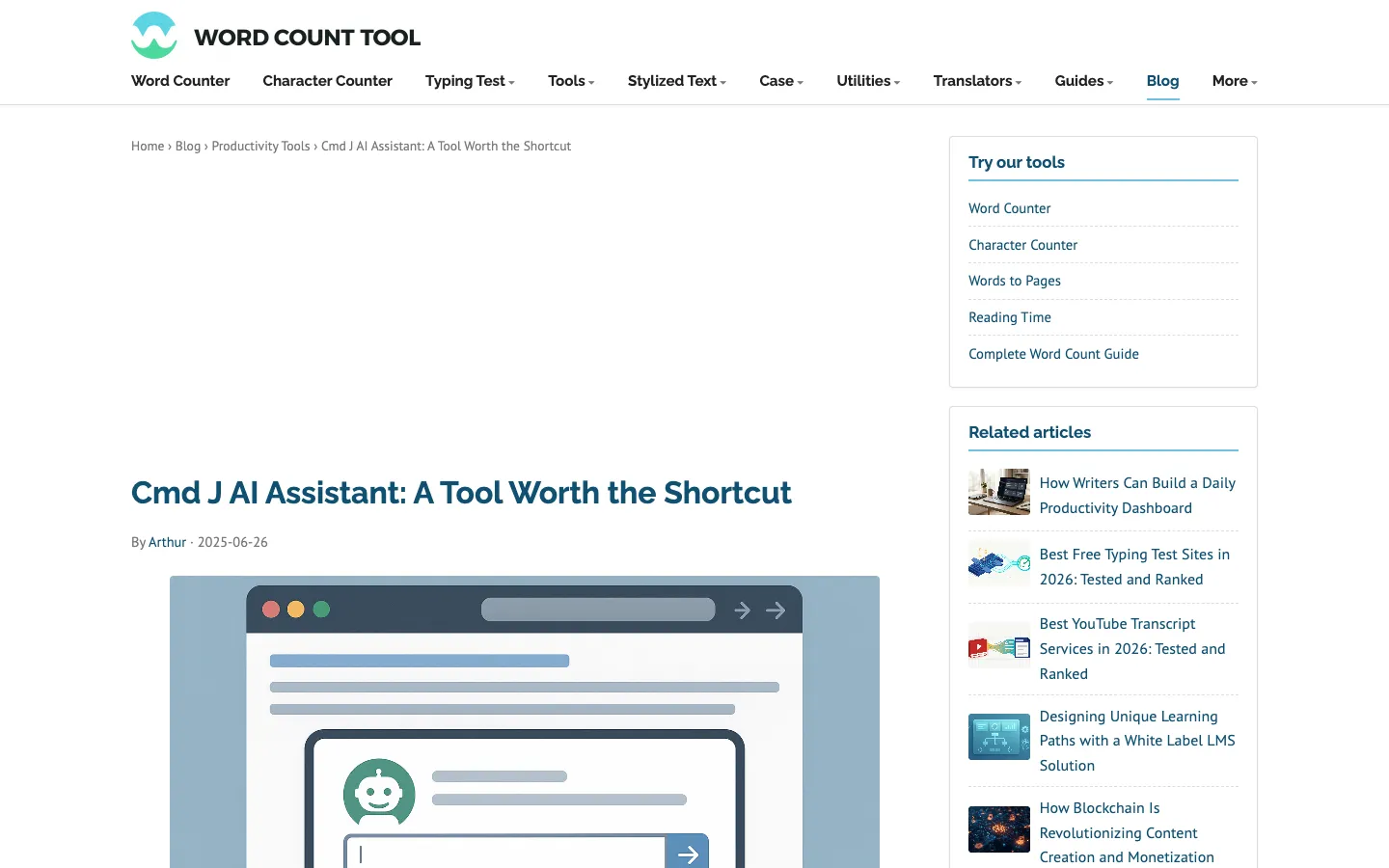Read How Blockchain Is Revolutionizing Content article

click(1127, 832)
